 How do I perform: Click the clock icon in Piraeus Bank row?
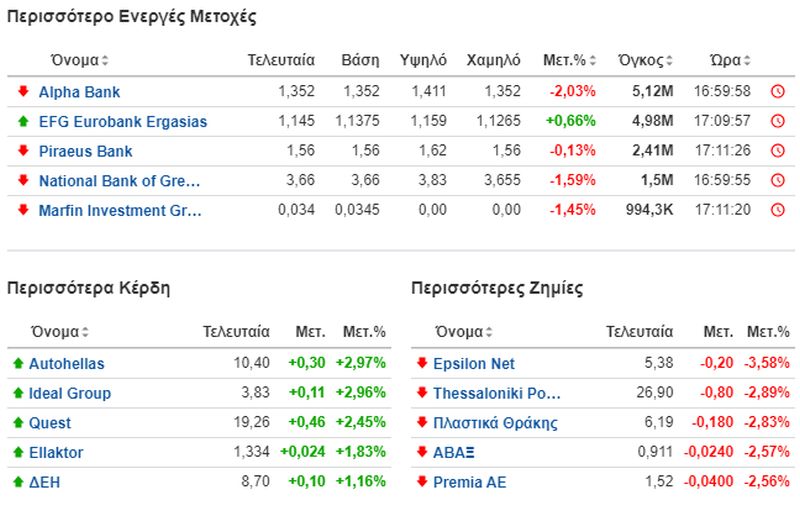point(777,150)
